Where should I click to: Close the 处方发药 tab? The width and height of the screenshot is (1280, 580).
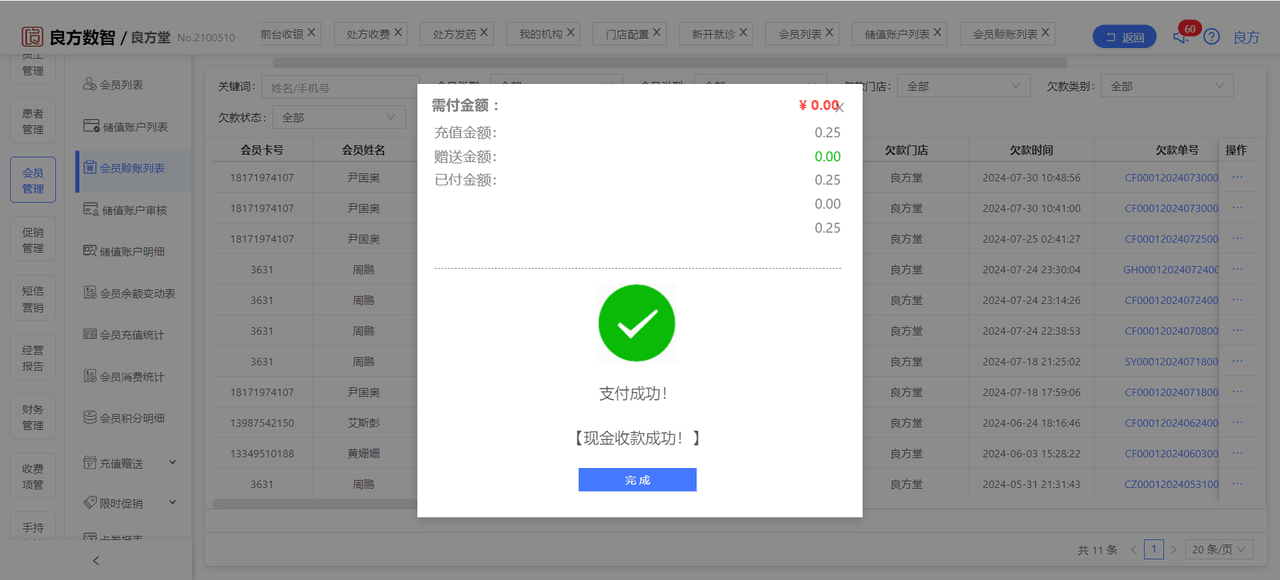point(484,33)
